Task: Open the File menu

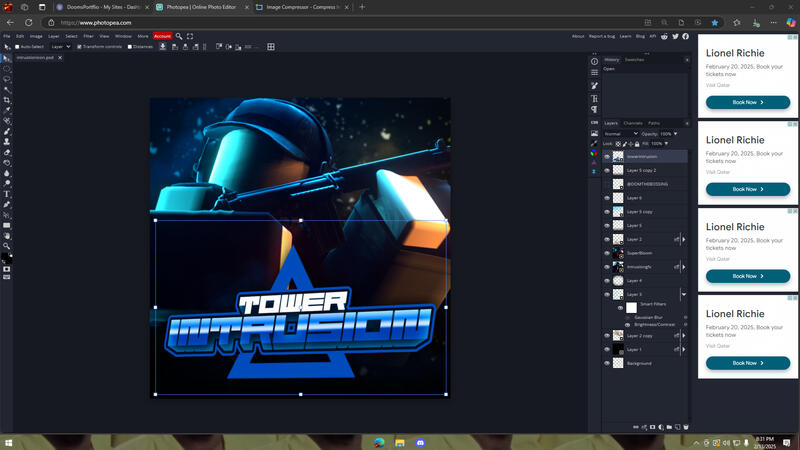Action: [x=7, y=36]
